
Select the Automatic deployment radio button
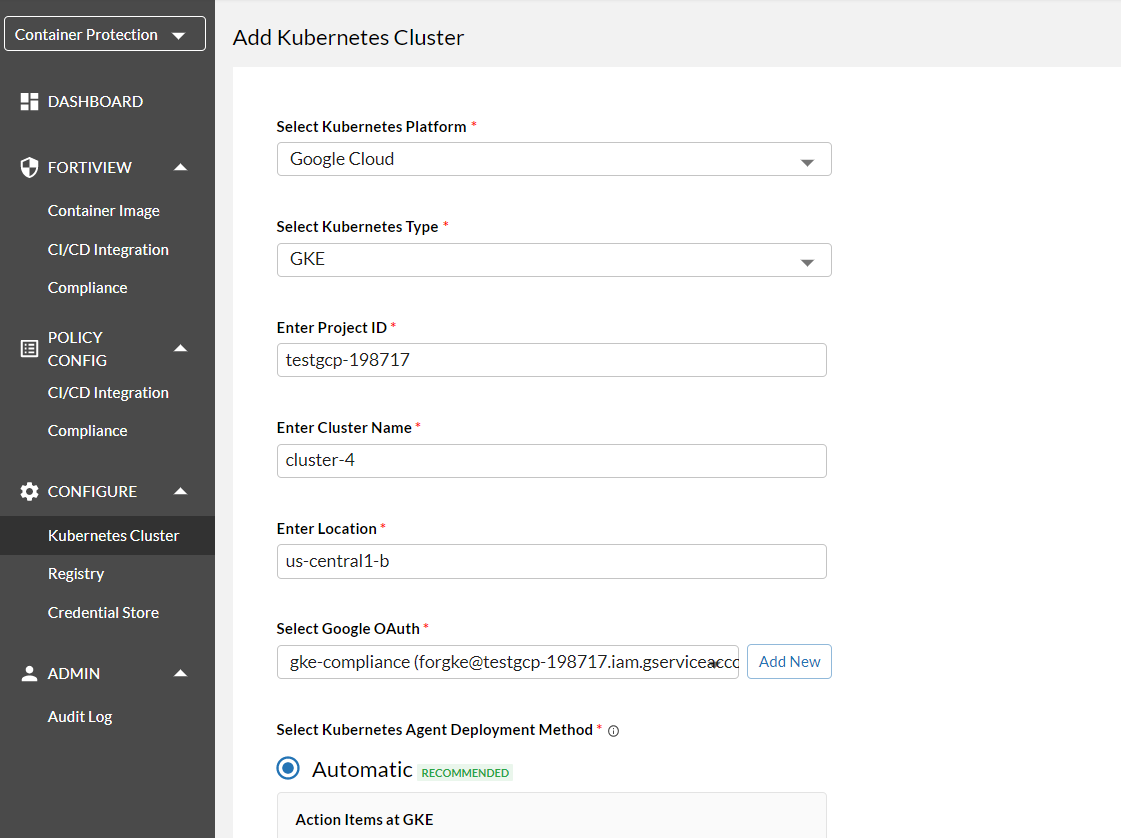(x=288, y=769)
